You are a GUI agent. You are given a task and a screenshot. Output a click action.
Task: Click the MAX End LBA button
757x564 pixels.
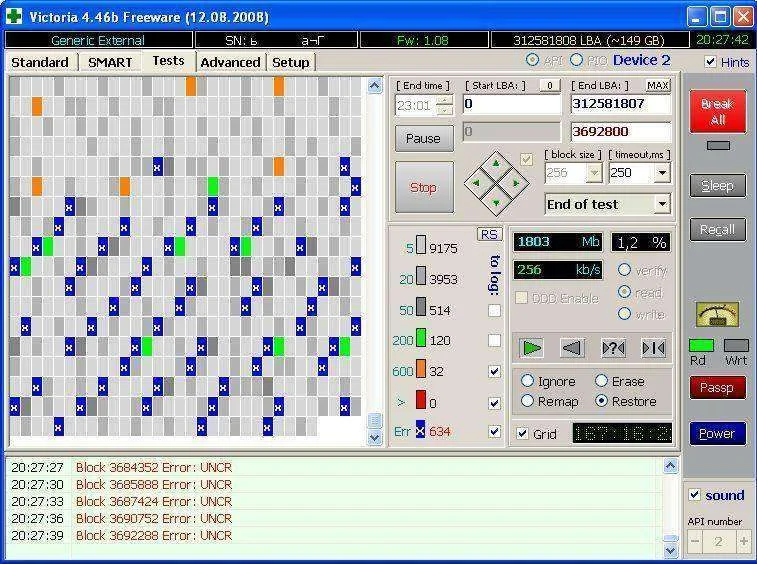(658, 85)
